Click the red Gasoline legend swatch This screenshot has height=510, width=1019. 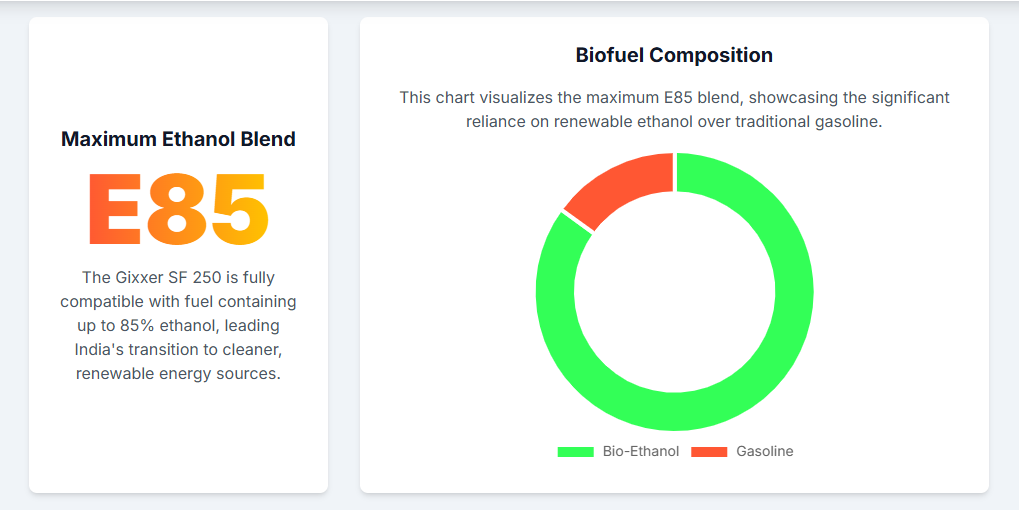click(x=709, y=452)
